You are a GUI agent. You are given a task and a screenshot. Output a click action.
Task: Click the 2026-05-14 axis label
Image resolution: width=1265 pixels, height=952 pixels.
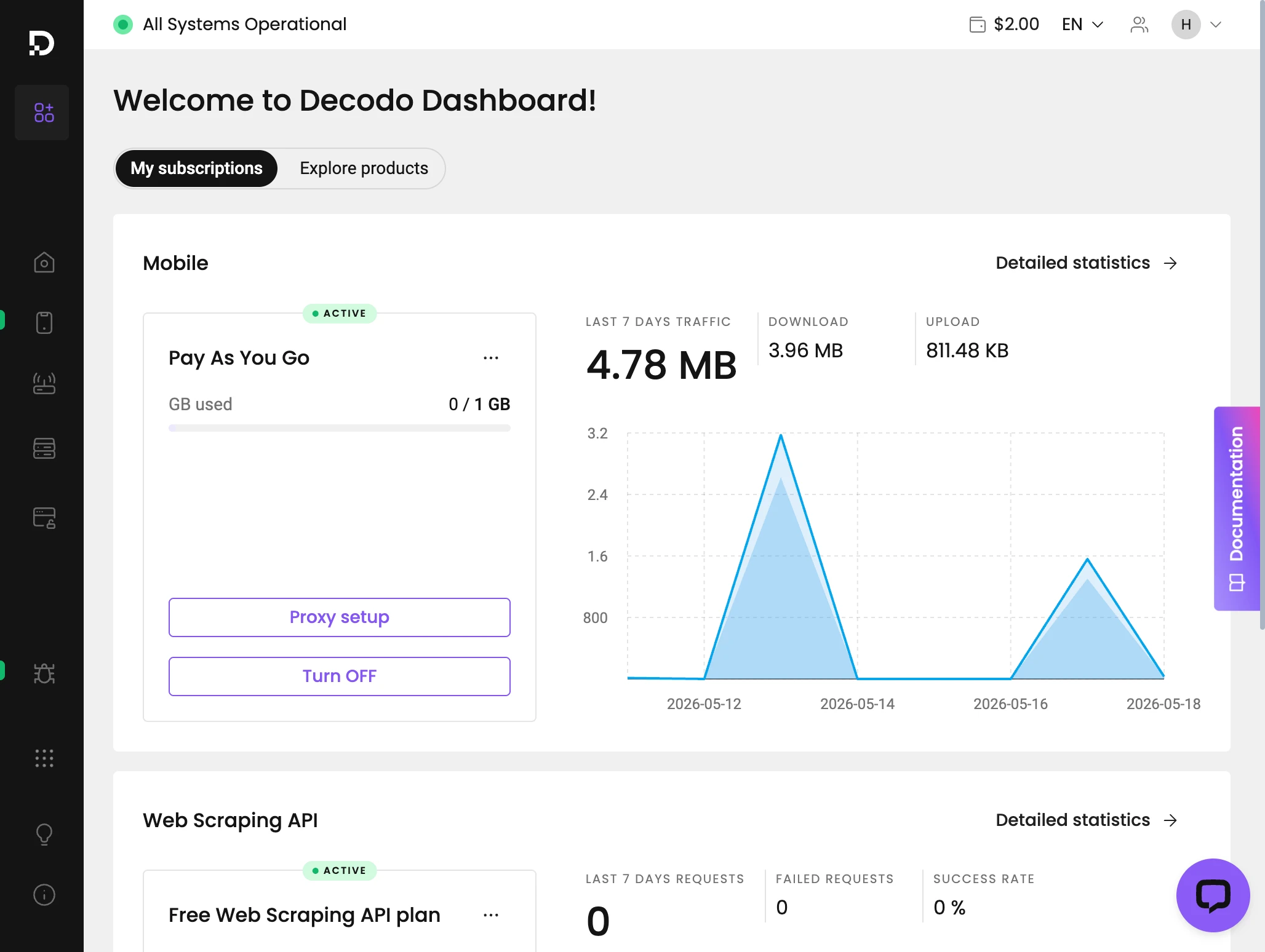(x=857, y=704)
